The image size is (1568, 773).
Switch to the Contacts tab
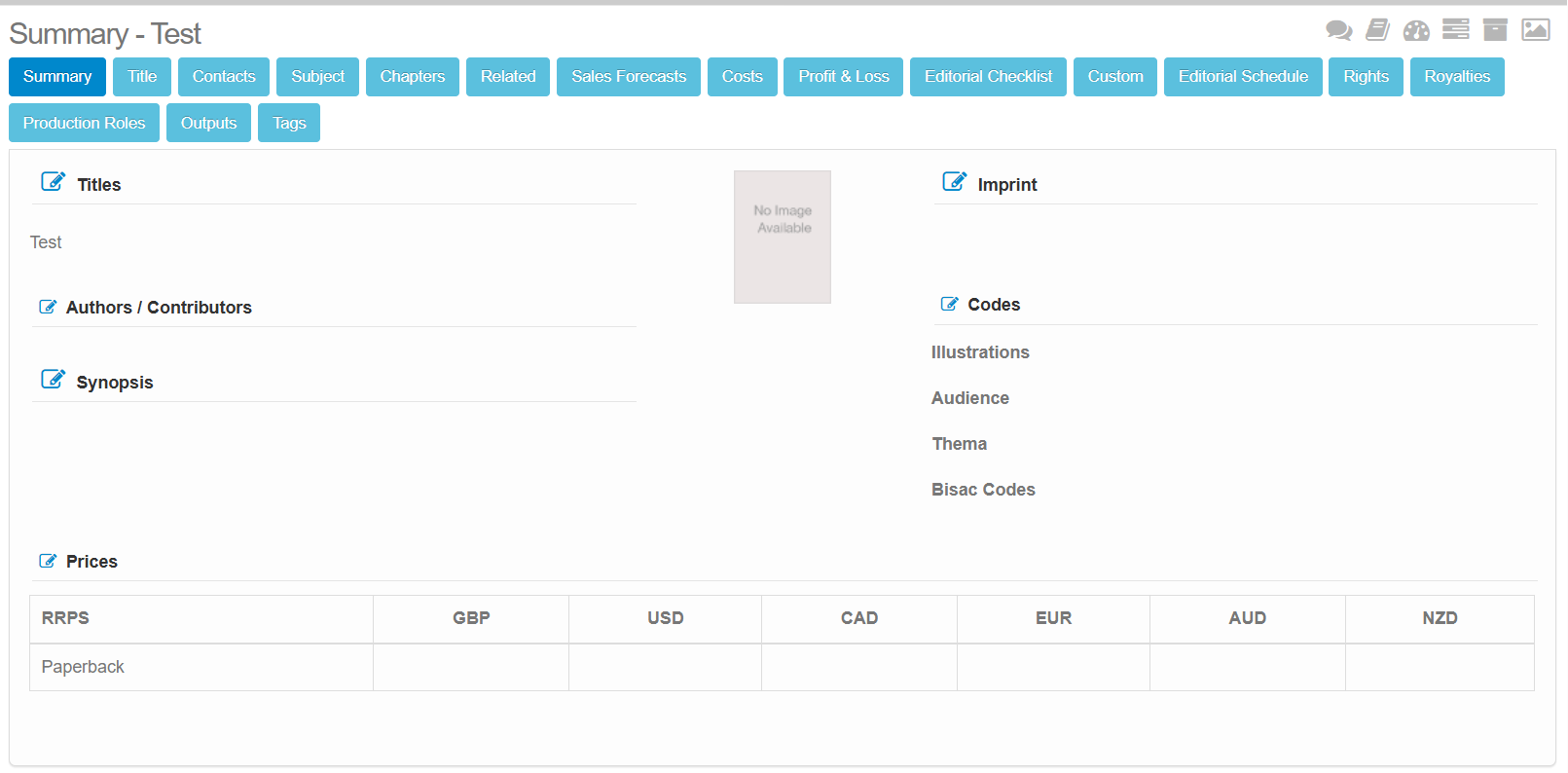click(x=224, y=77)
